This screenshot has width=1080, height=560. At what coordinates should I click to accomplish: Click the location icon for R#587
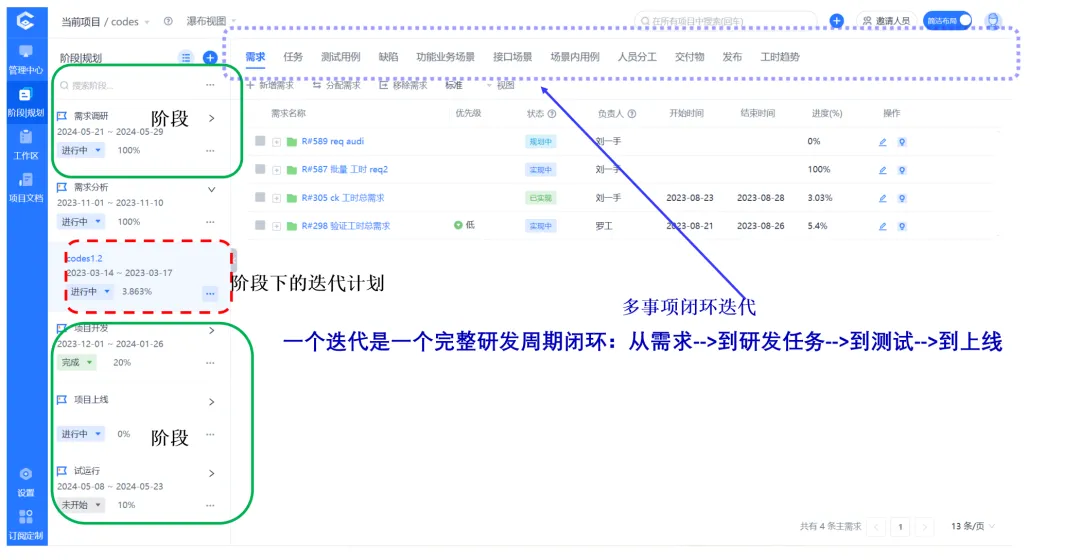(902, 170)
